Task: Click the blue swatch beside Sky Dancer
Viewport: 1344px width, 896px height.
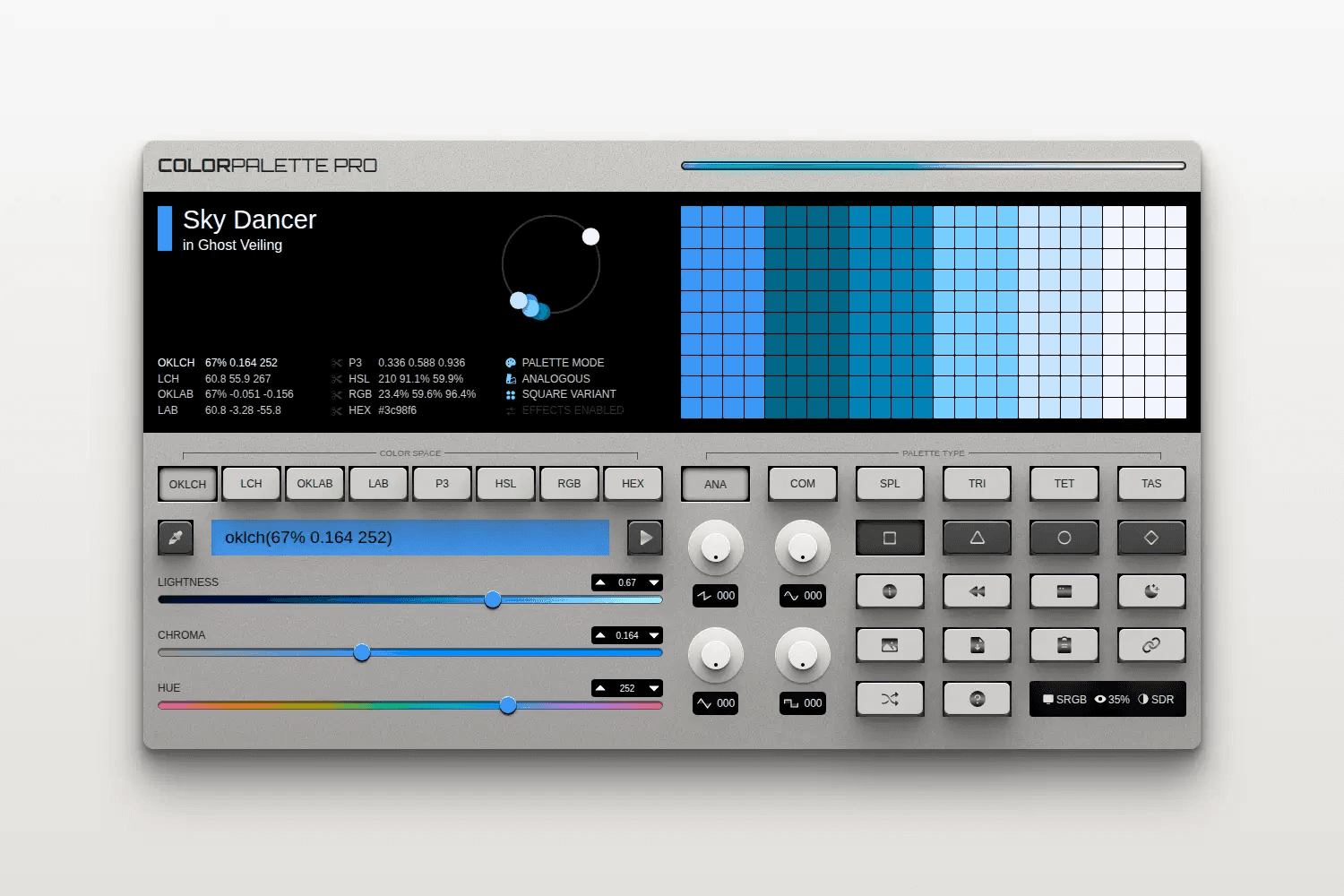Action: 165,228
